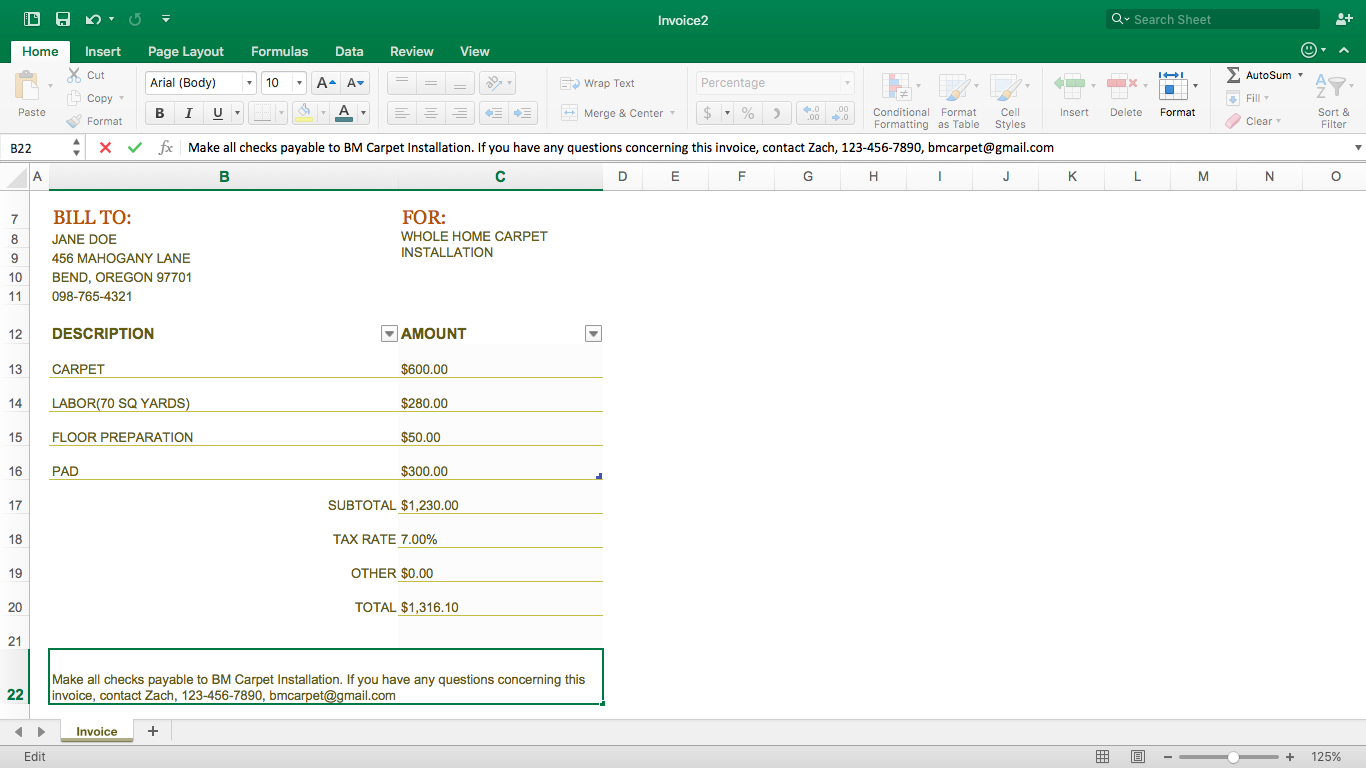Viewport: 1366px width, 768px height.
Task: Undo the last action
Action: pos(93,19)
